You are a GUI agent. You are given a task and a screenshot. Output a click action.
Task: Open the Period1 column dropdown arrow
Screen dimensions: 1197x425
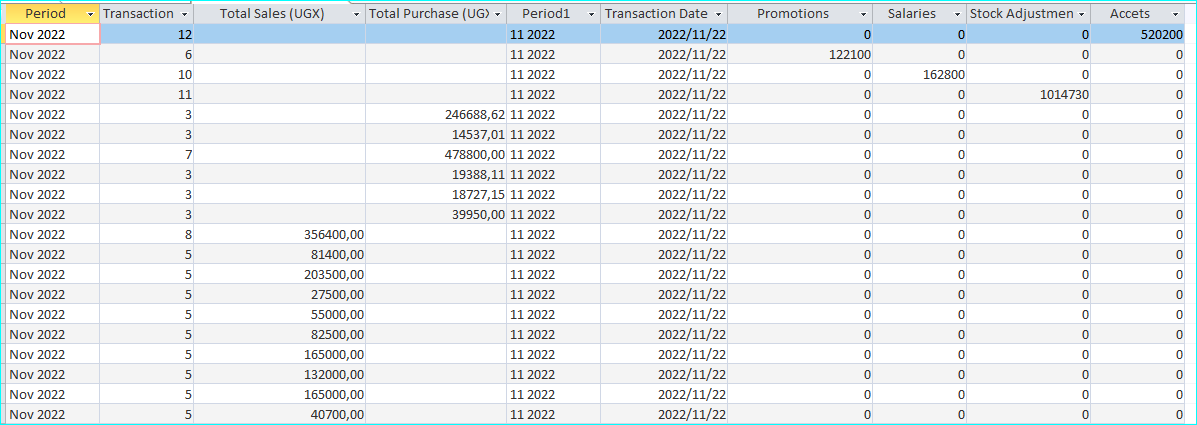pos(592,14)
